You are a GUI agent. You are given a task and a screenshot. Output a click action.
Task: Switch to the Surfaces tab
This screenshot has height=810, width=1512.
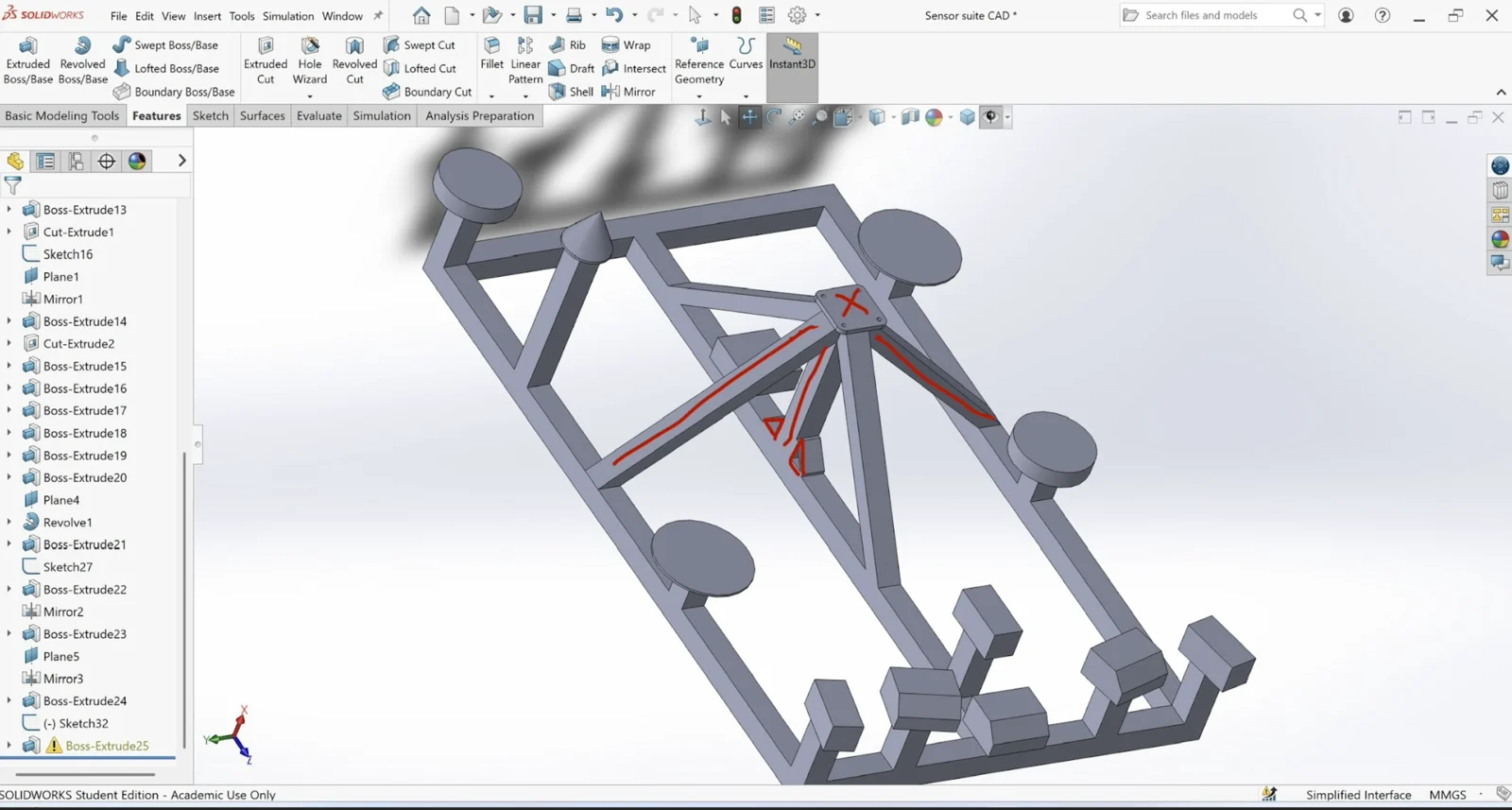(x=262, y=115)
